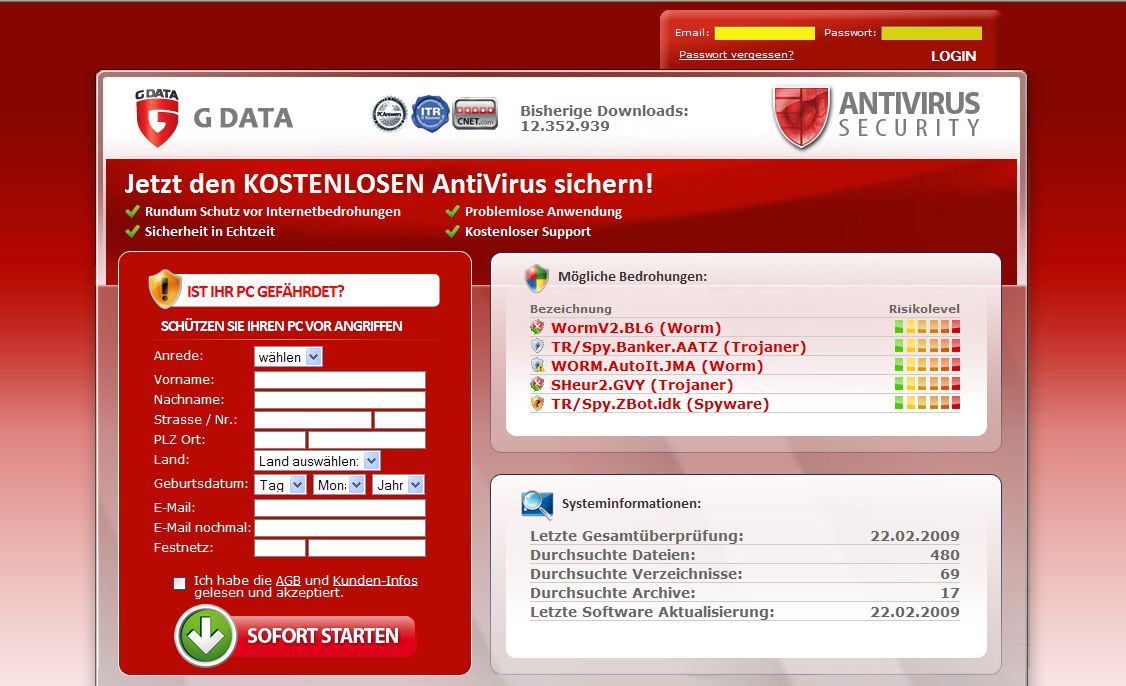Image resolution: width=1126 pixels, height=686 pixels.
Task: Click into the Strasse street name field
Action: pos(313,420)
